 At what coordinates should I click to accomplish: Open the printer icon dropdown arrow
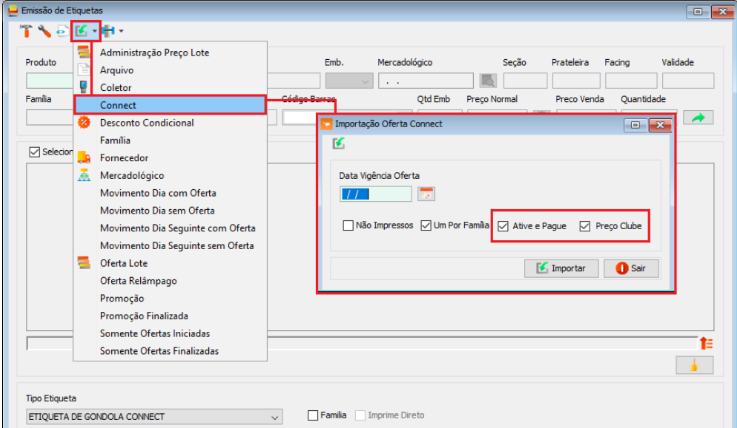coord(121,32)
